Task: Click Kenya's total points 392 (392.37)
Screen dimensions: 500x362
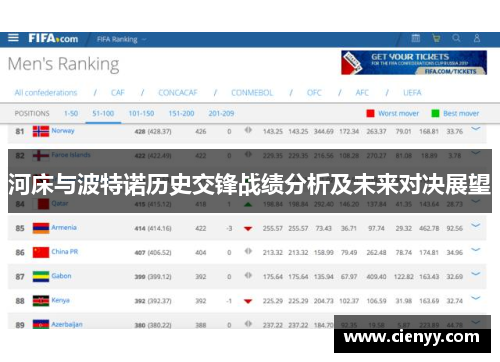Action: (153, 301)
